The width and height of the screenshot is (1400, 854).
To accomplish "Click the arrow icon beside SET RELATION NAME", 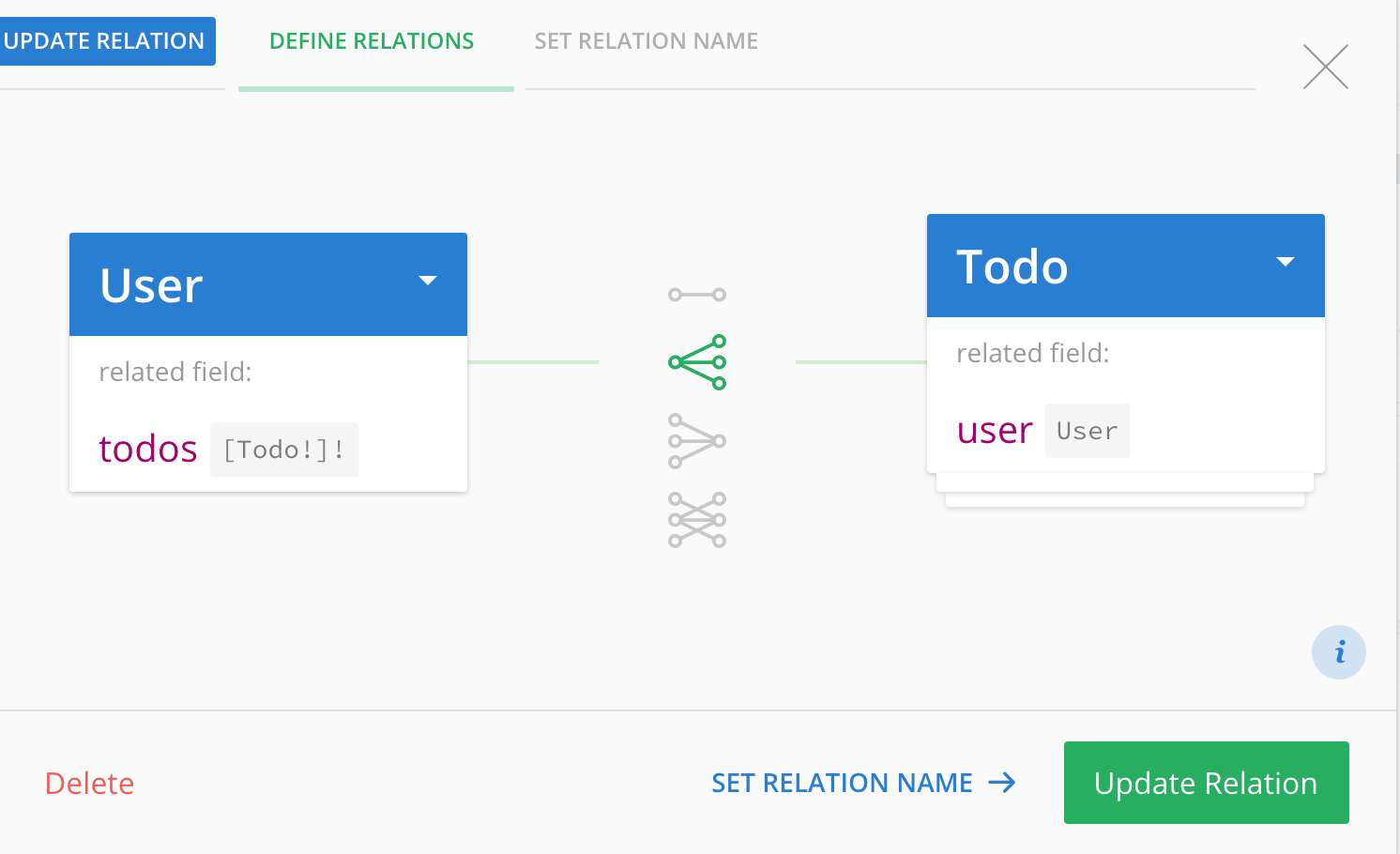I will [x=1004, y=783].
